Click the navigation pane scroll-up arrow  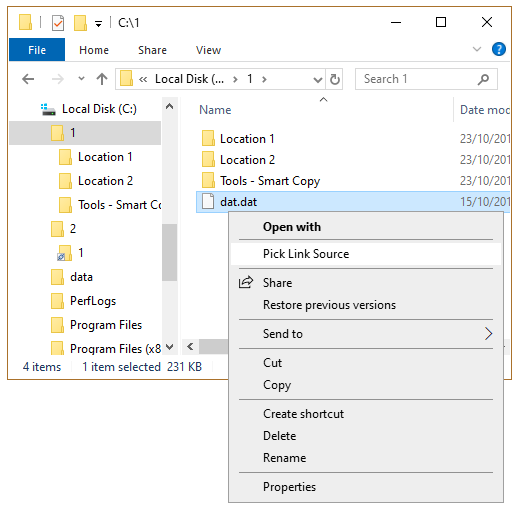coord(169,106)
